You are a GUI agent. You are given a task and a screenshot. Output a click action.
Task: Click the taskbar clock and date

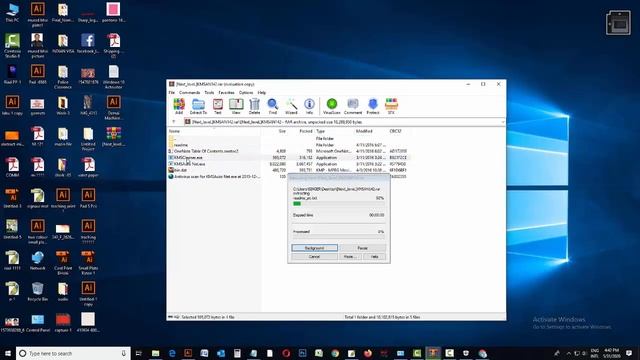[611, 353]
